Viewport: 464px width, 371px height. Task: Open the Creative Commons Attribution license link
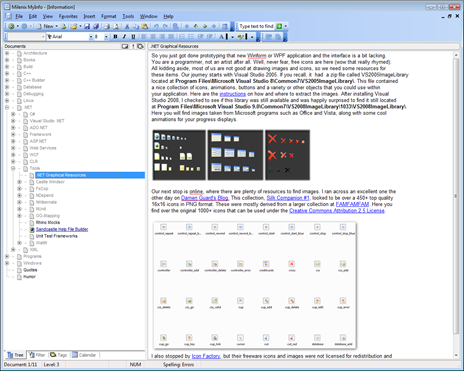pyautogui.click(x=337, y=211)
